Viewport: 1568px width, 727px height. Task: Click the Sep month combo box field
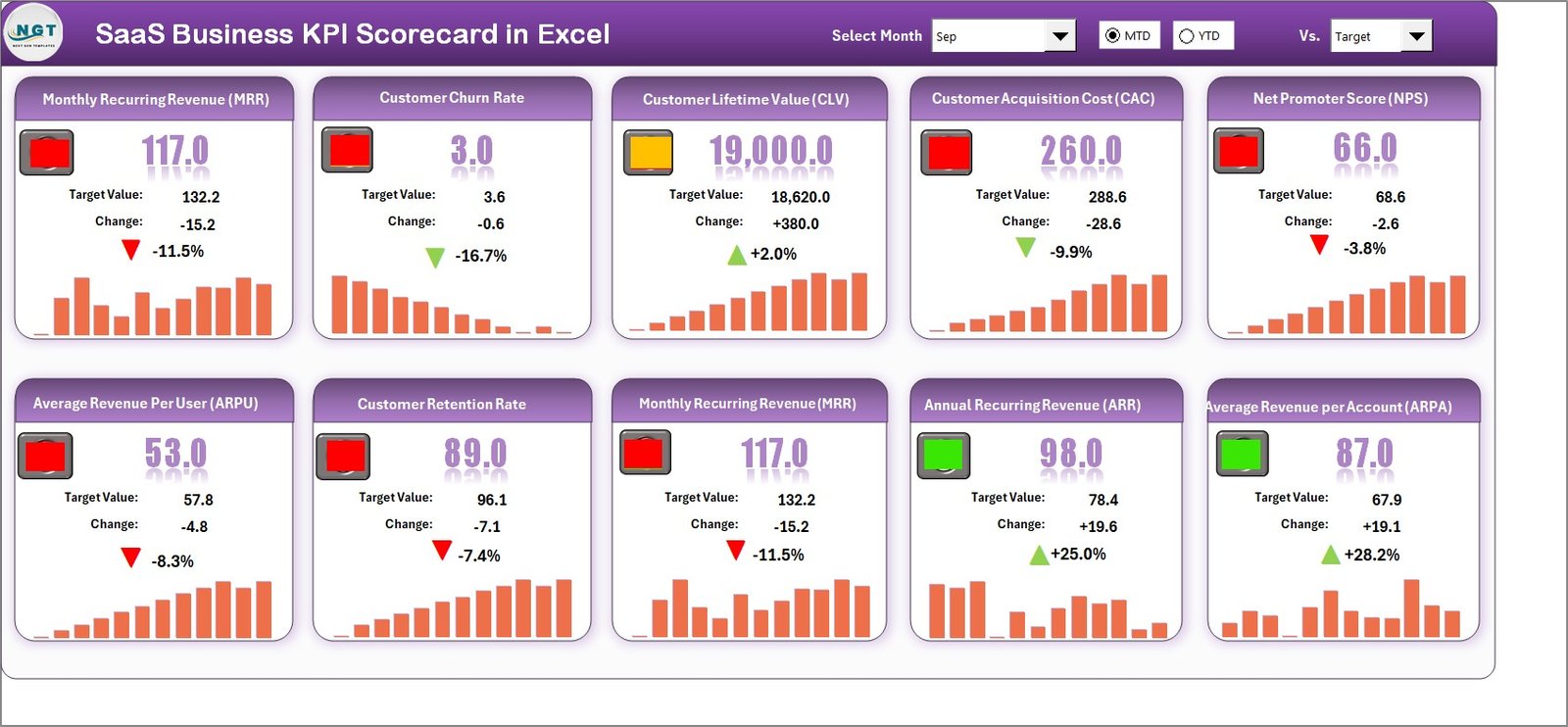coord(988,36)
